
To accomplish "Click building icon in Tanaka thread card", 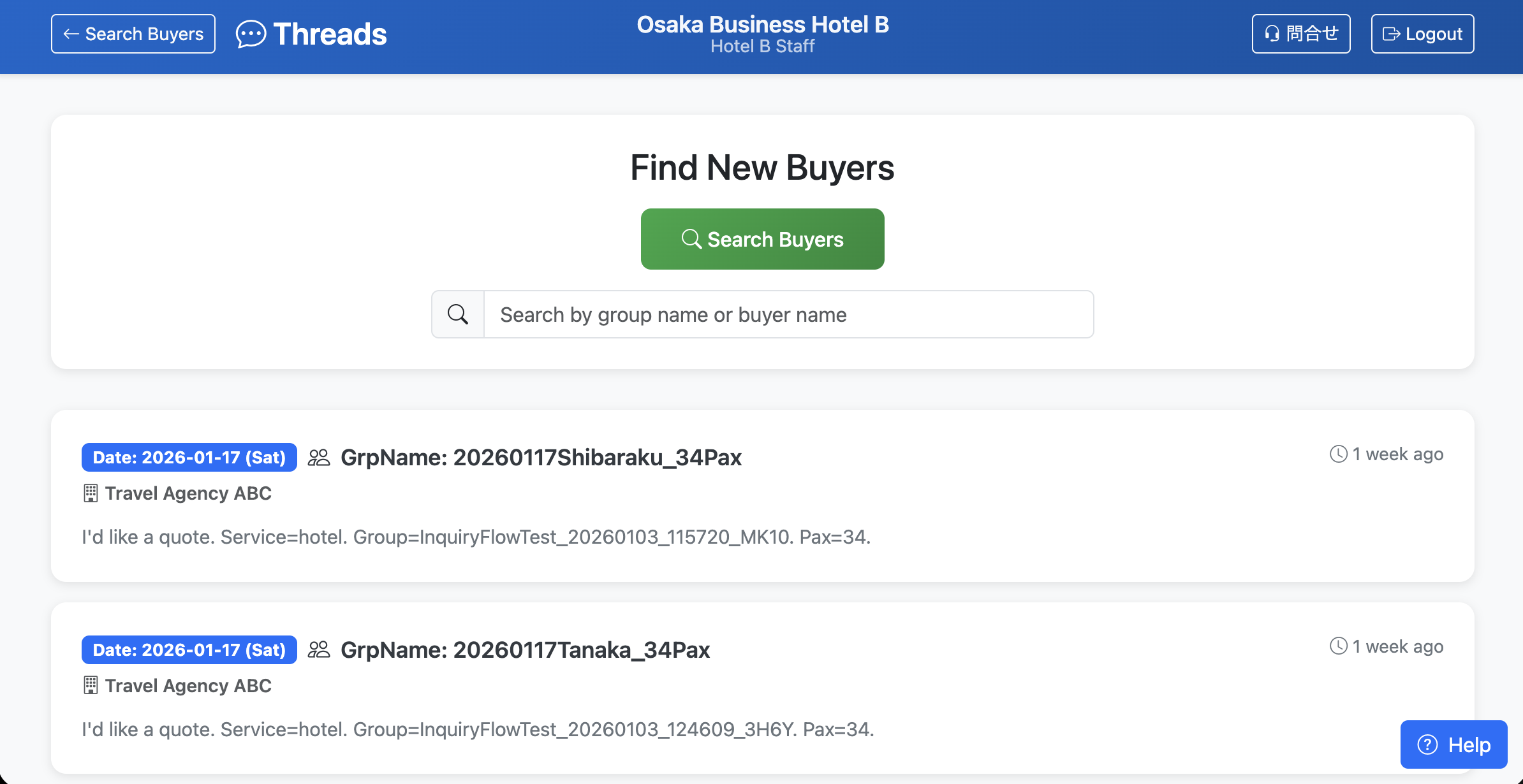I will pyautogui.click(x=91, y=686).
